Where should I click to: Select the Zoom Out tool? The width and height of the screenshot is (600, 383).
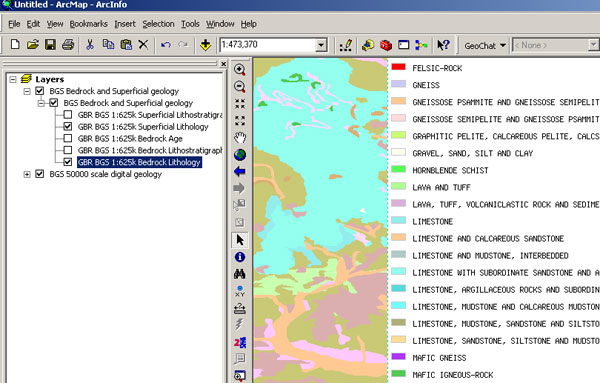click(x=240, y=86)
